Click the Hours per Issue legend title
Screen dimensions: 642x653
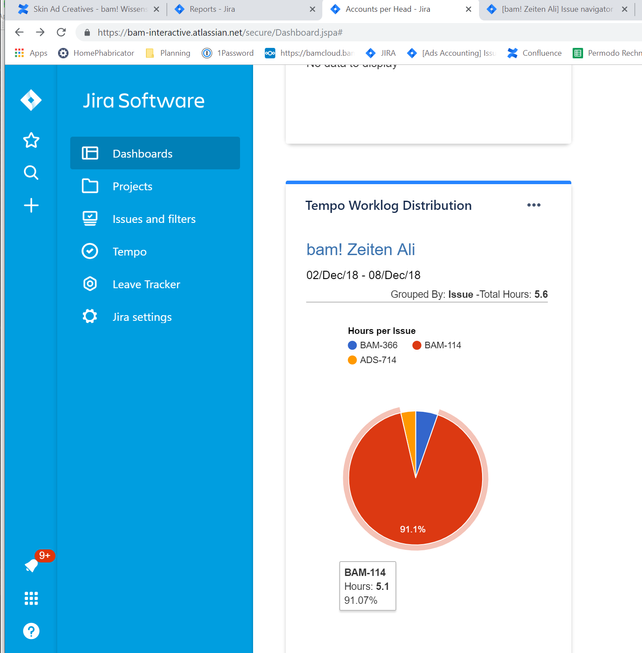tap(382, 331)
